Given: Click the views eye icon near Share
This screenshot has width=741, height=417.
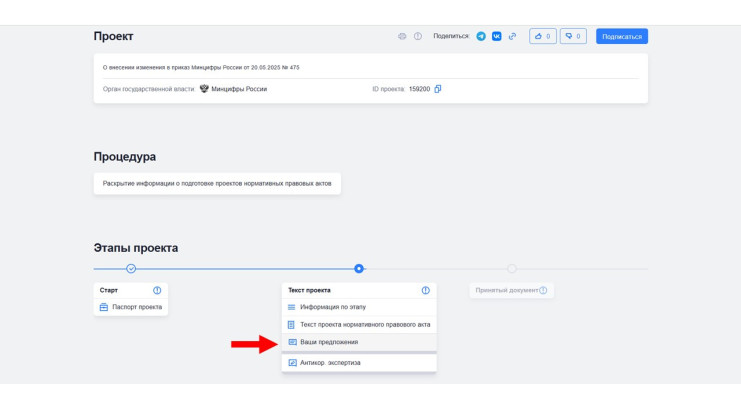Looking at the screenshot, I should pyautogui.click(x=402, y=36).
